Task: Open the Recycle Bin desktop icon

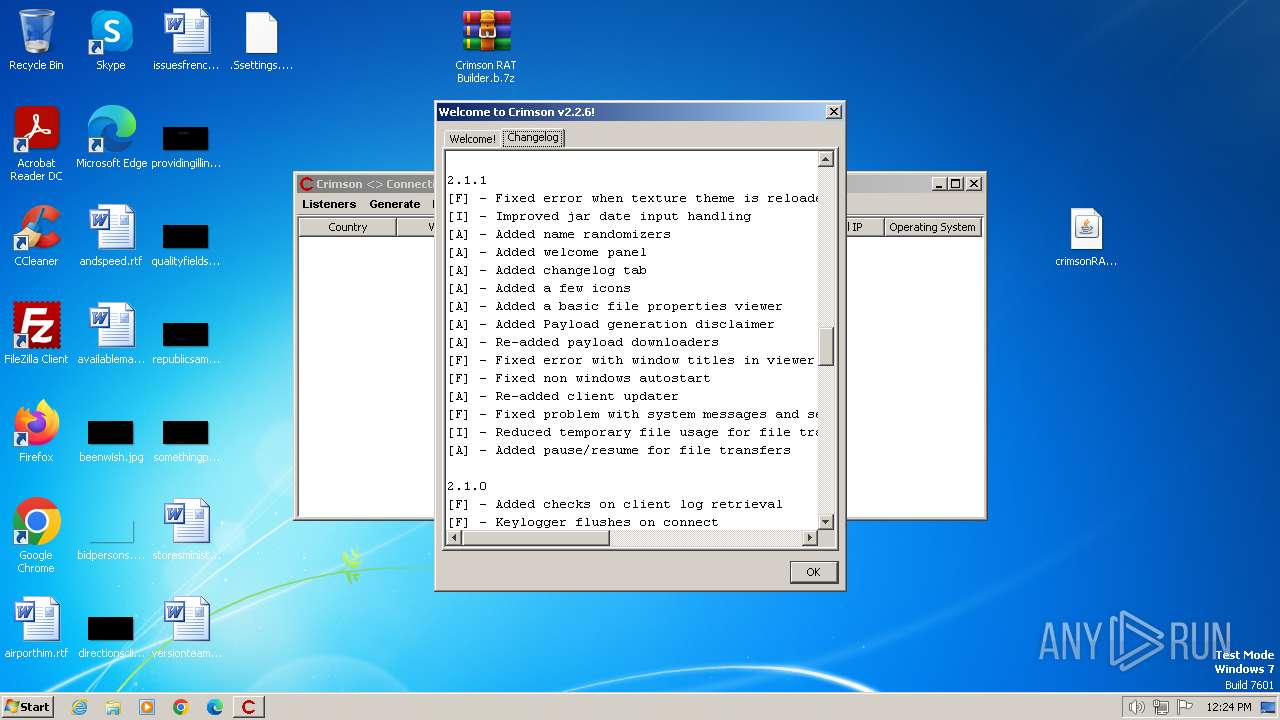Action: tap(36, 40)
